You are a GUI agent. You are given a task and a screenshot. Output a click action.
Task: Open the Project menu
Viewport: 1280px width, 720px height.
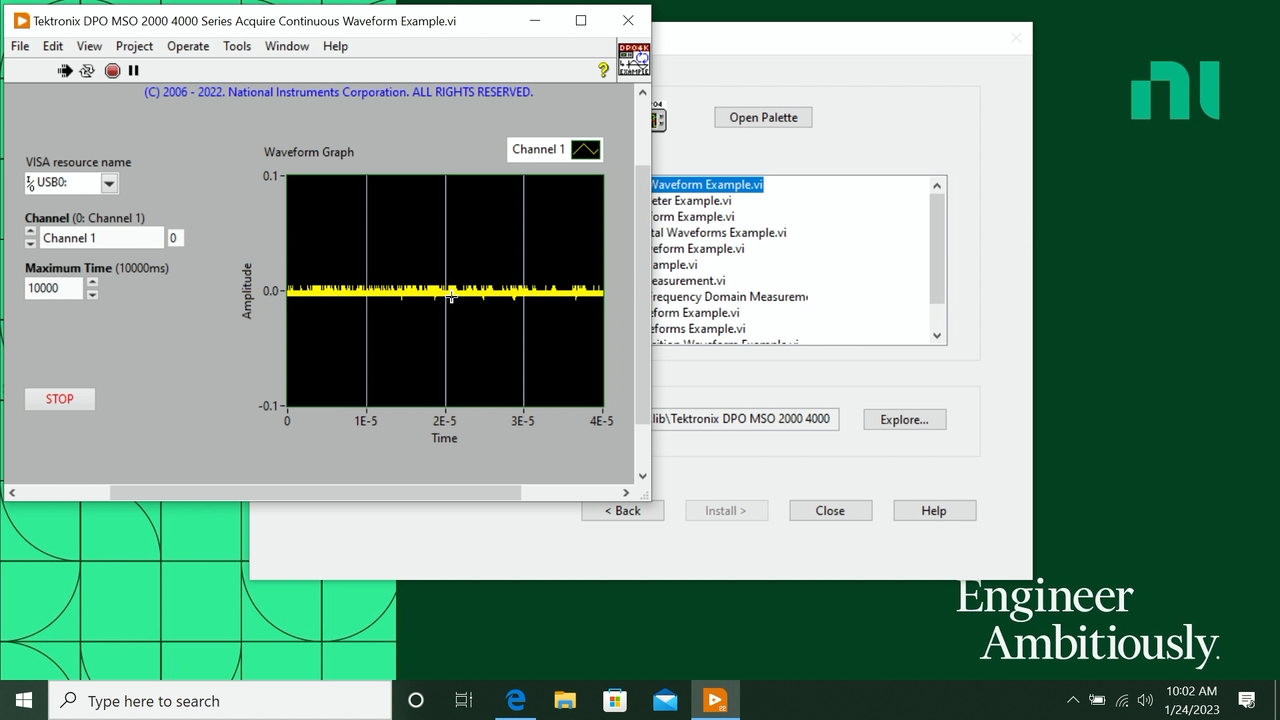point(134,46)
